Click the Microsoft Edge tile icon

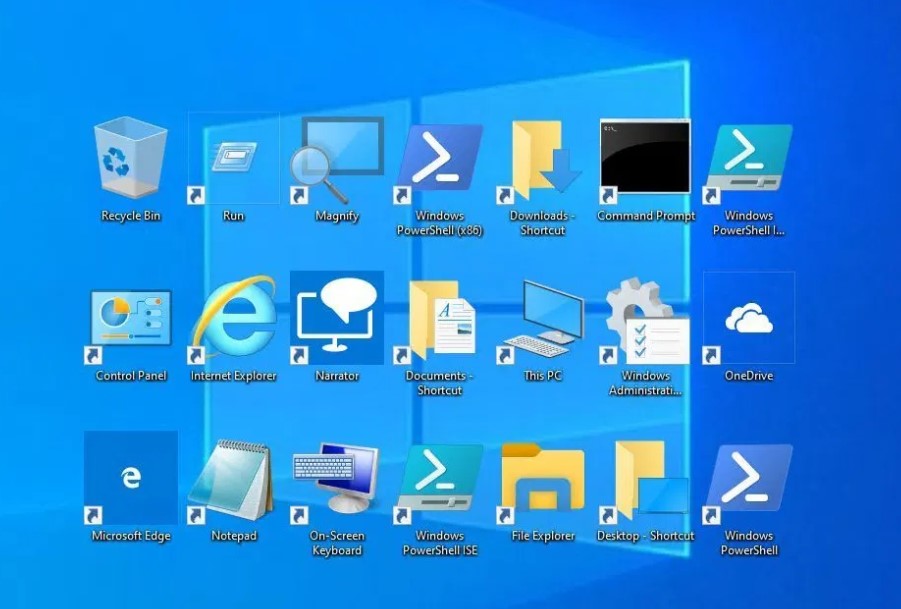click(130, 477)
